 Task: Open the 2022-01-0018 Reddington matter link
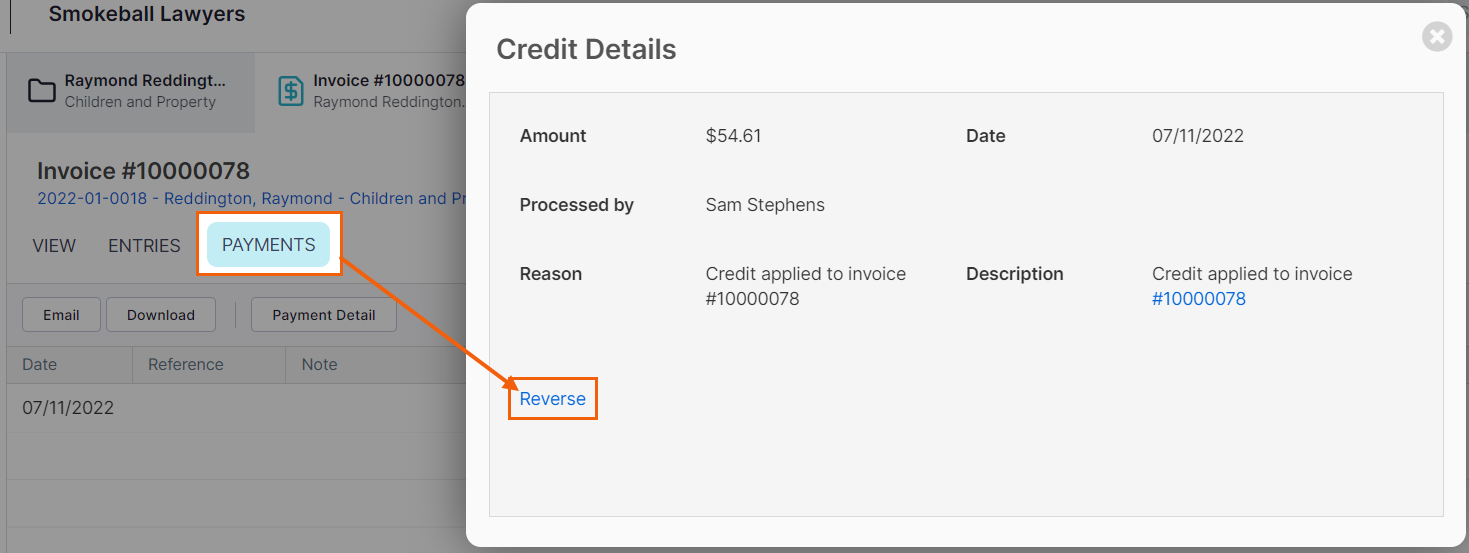pyautogui.click(x=252, y=198)
